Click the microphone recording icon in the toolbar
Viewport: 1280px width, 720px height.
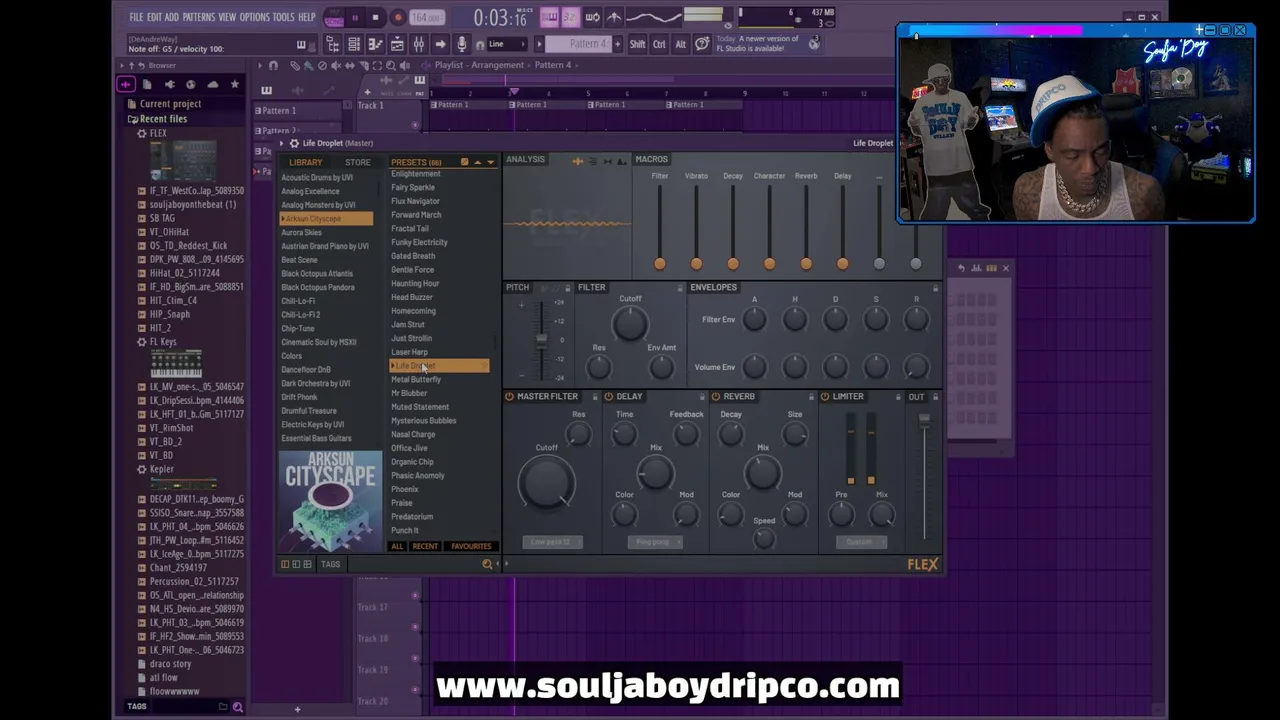pyautogui.click(x=461, y=44)
